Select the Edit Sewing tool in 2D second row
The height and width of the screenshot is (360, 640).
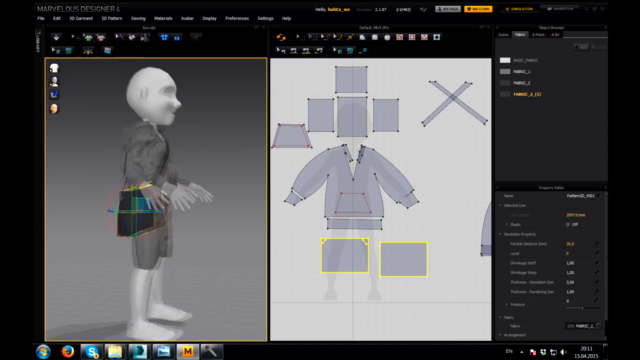281,51
